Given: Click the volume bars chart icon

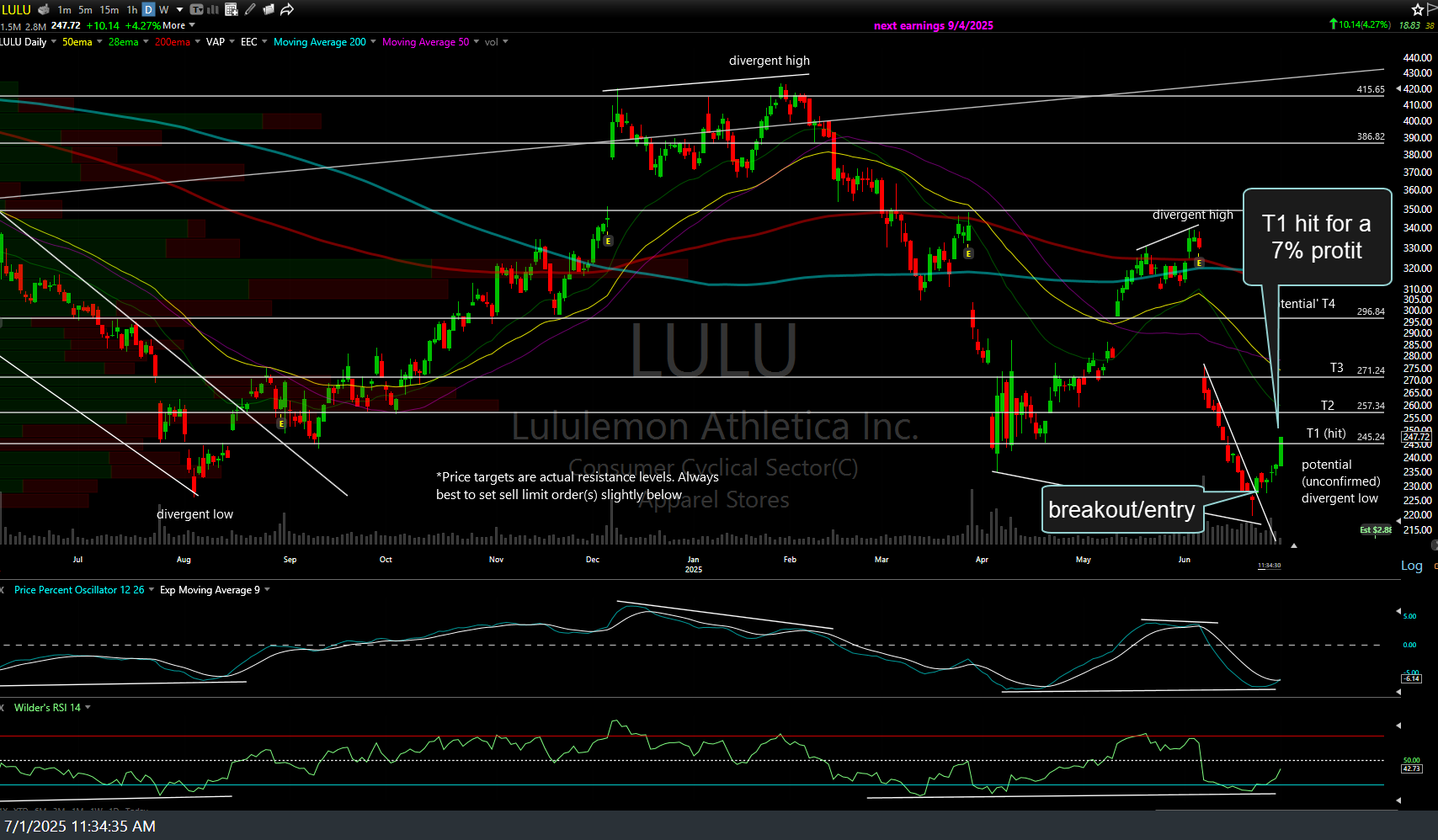Looking at the screenshot, I should click(213, 9).
